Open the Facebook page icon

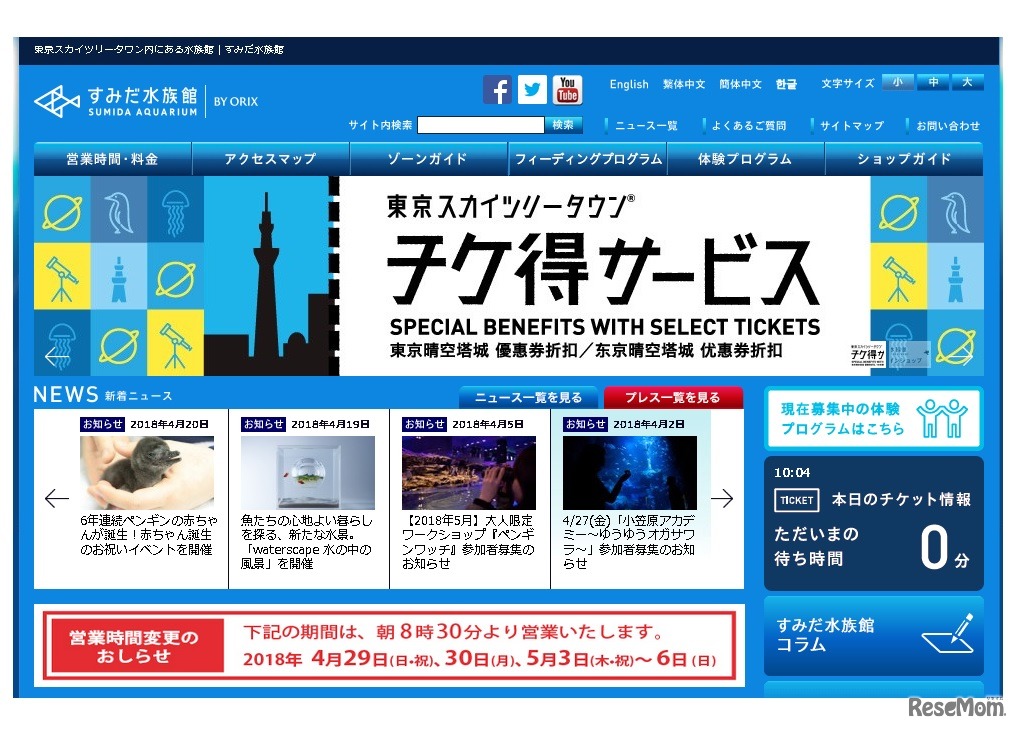[497, 90]
